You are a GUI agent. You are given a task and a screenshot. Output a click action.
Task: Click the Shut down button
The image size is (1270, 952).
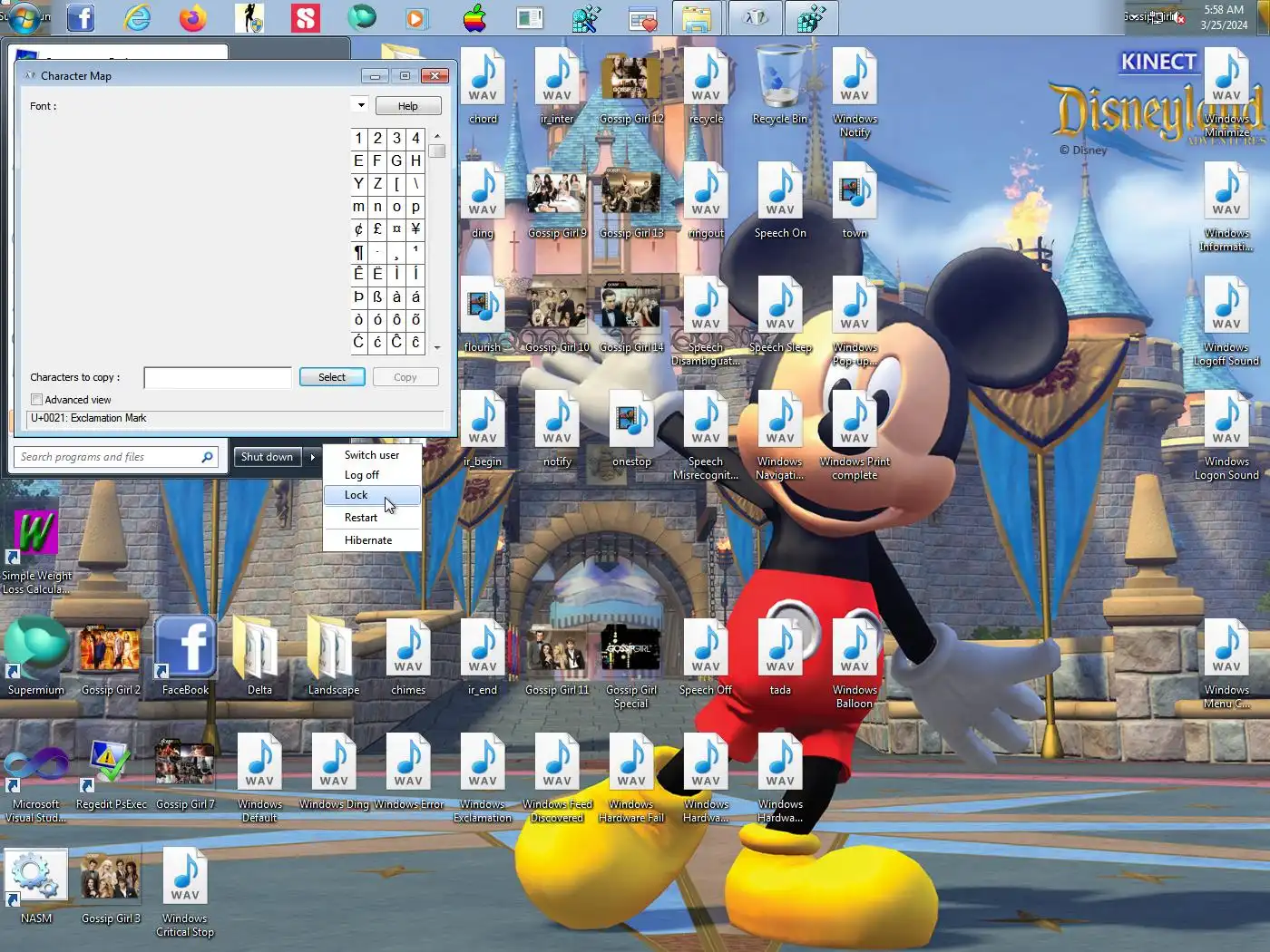coord(268,457)
